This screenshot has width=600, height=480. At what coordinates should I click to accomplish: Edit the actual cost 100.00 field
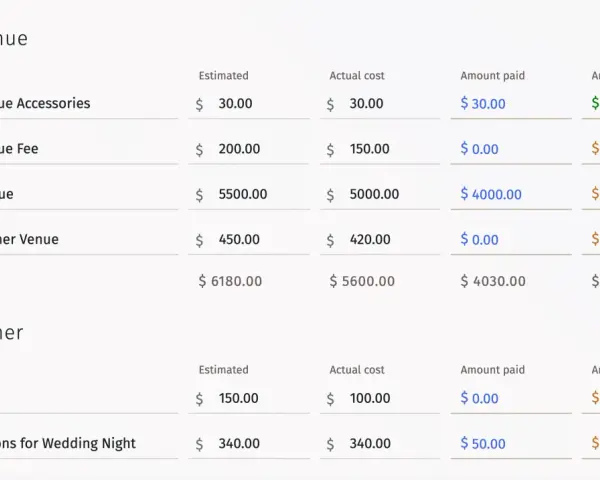[x=380, y=398]
